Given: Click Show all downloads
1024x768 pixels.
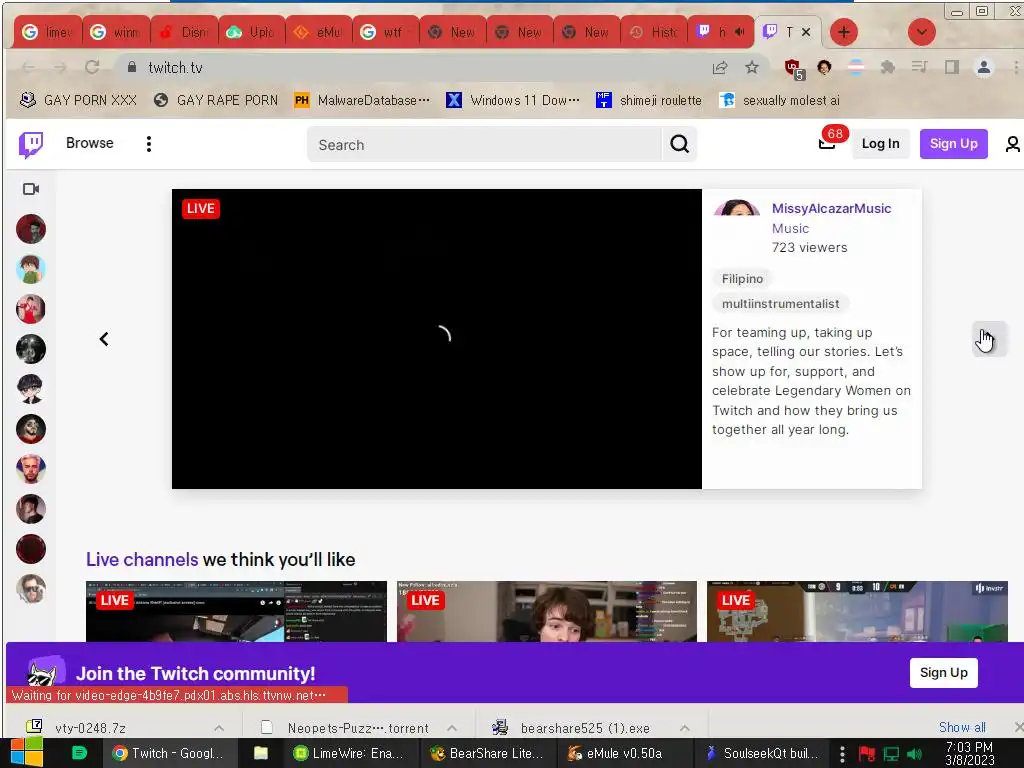Looking at the screenshot, I should point(962,727).
